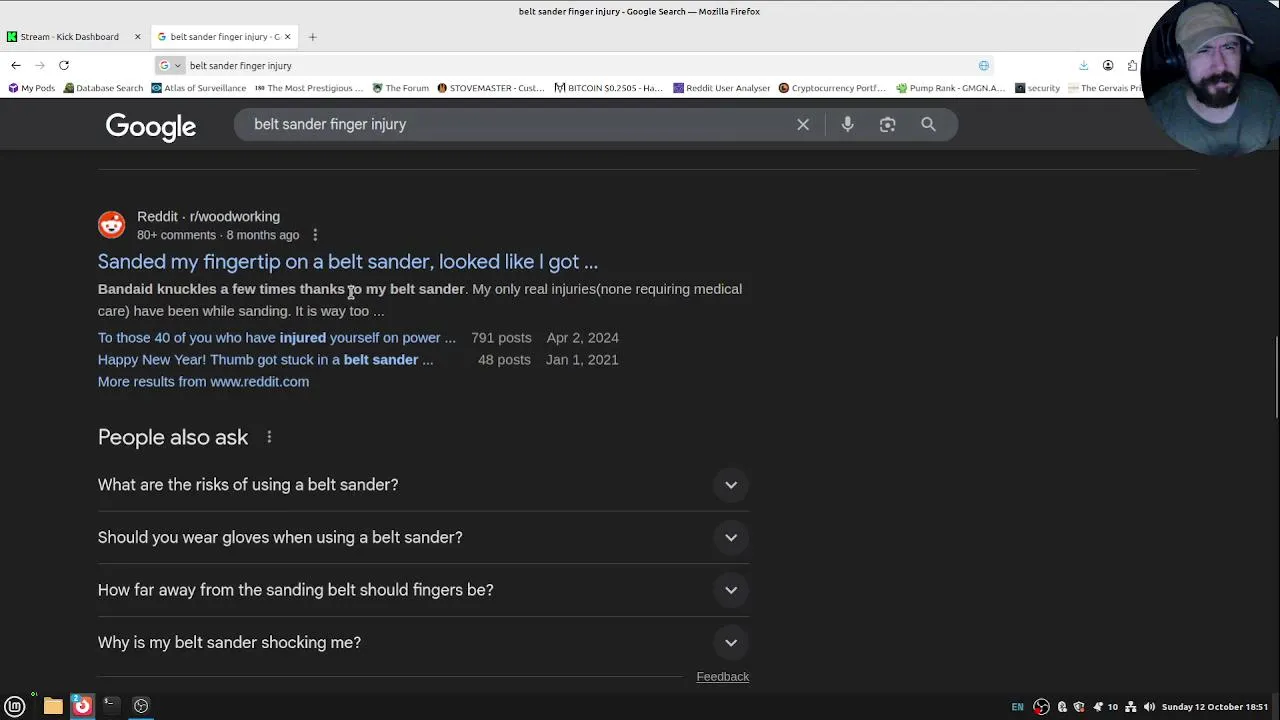The width and height of the screenshot is (1280, 720).
Task: Open 'To those 40 of you who have injured' link
Action: coord(277,338)
